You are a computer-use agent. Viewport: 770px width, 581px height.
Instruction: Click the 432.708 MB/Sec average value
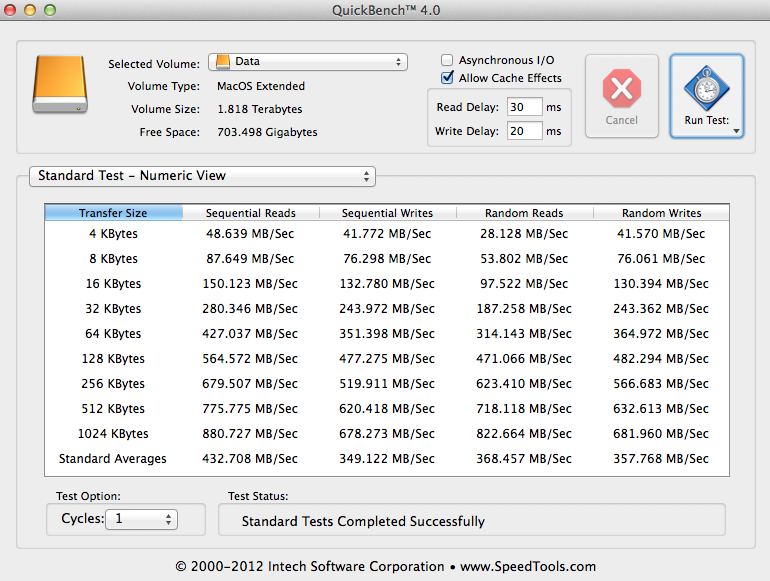tap(250, 459)
